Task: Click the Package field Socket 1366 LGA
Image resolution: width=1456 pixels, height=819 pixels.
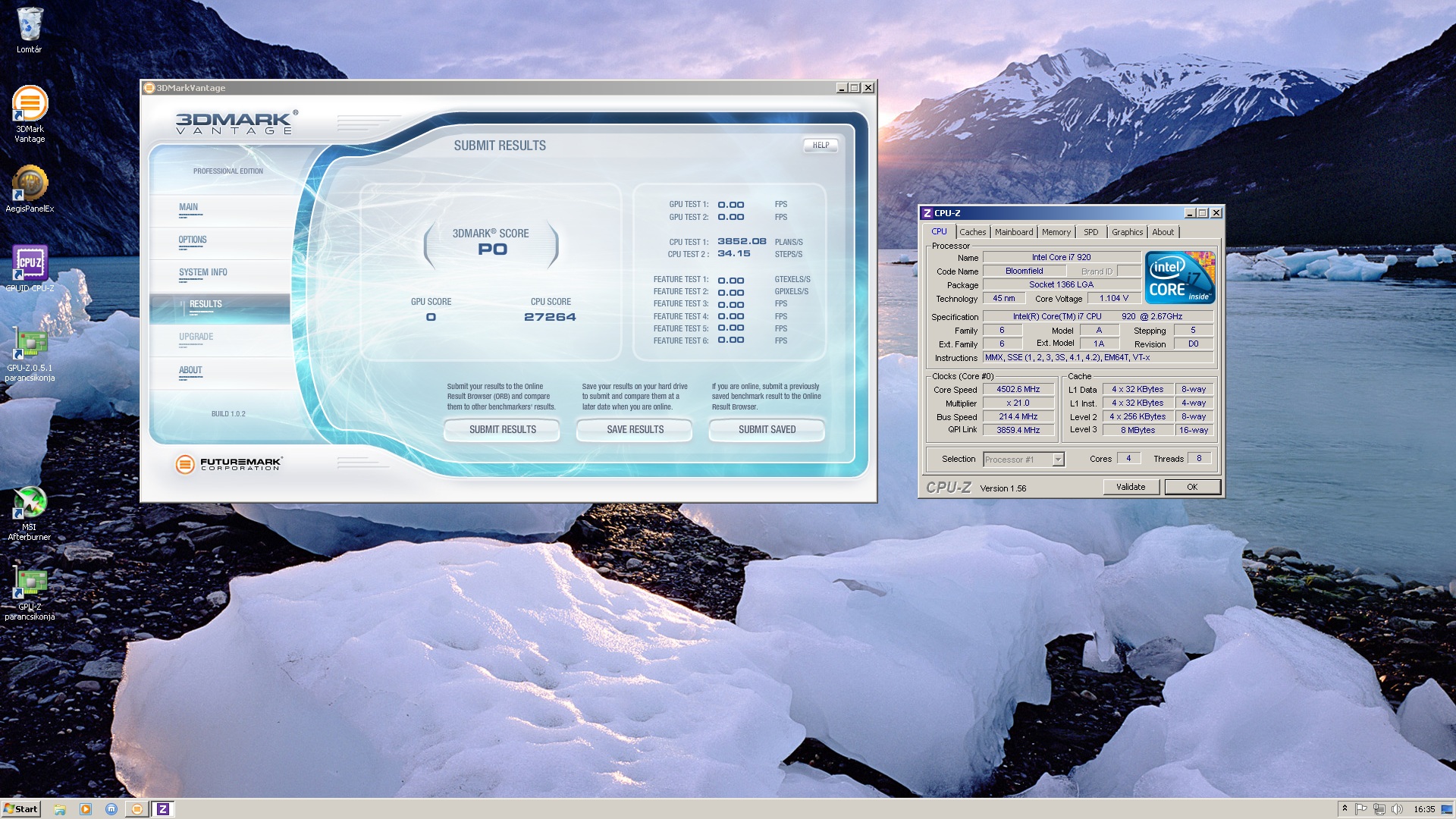Action: [x=1061, y=285]
